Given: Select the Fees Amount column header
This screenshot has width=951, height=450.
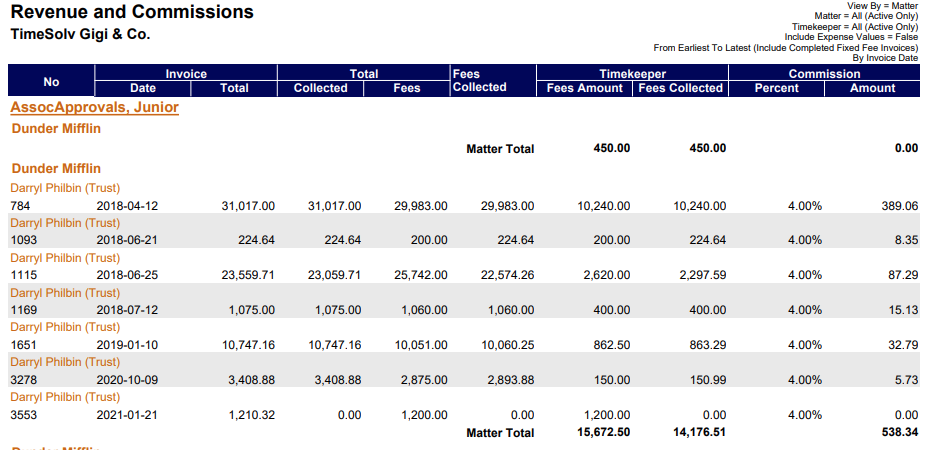Looking at the screenshot, I should pyautogui.click(x=585, y=88).
